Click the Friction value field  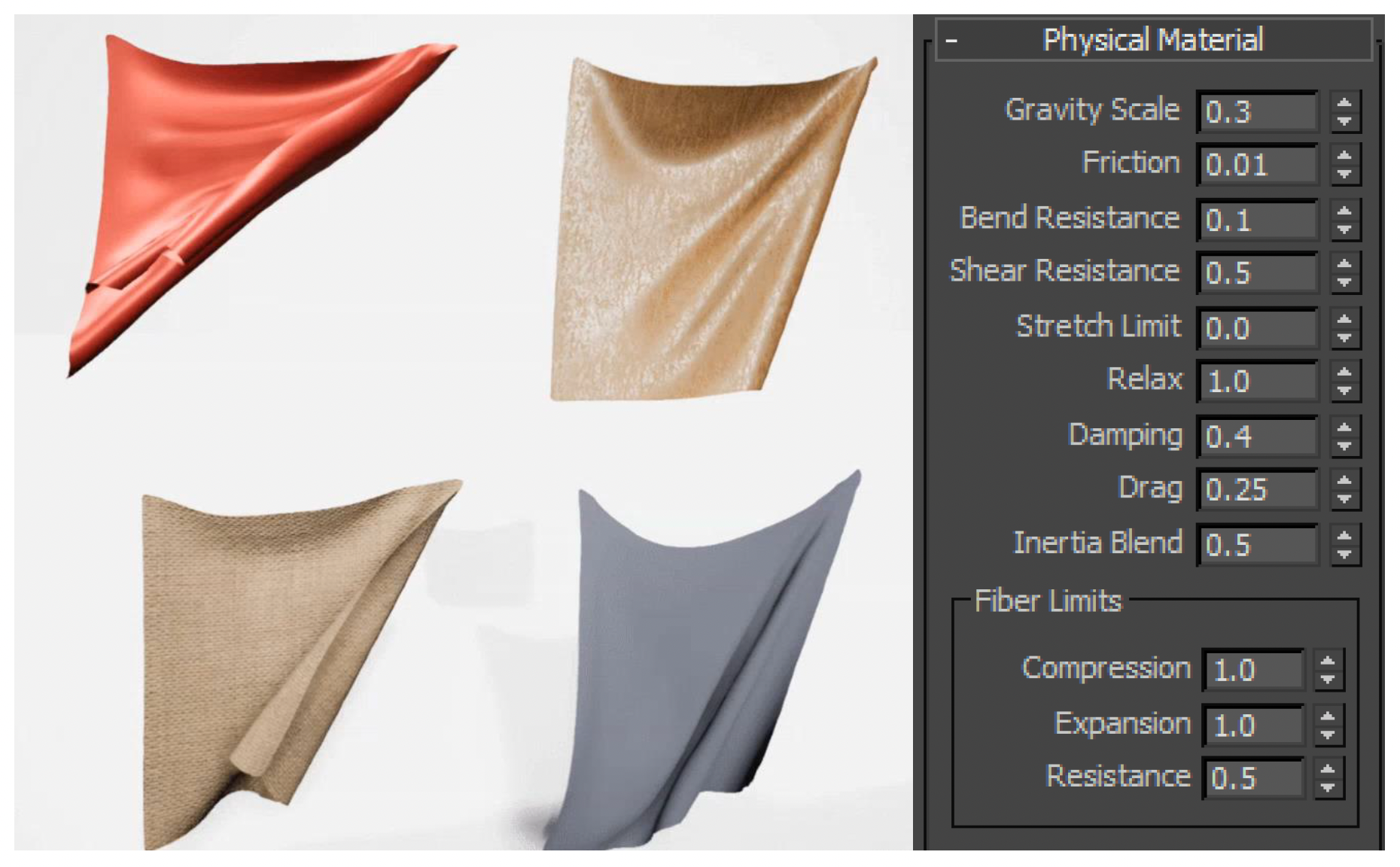pyautogui.click(x=1256, y=165)
